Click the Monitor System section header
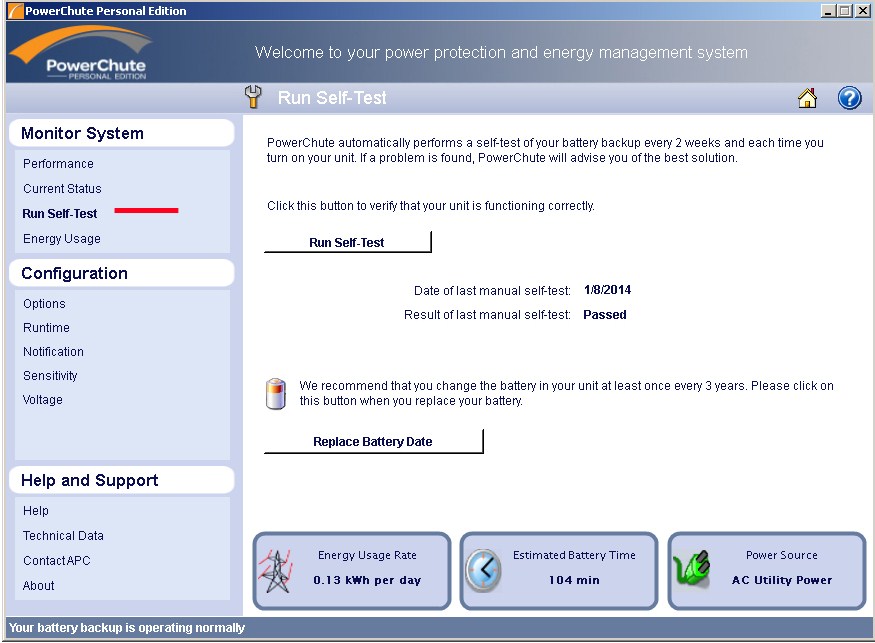The height and width of the screenshot is (643, 875). [x=122, y=133]
